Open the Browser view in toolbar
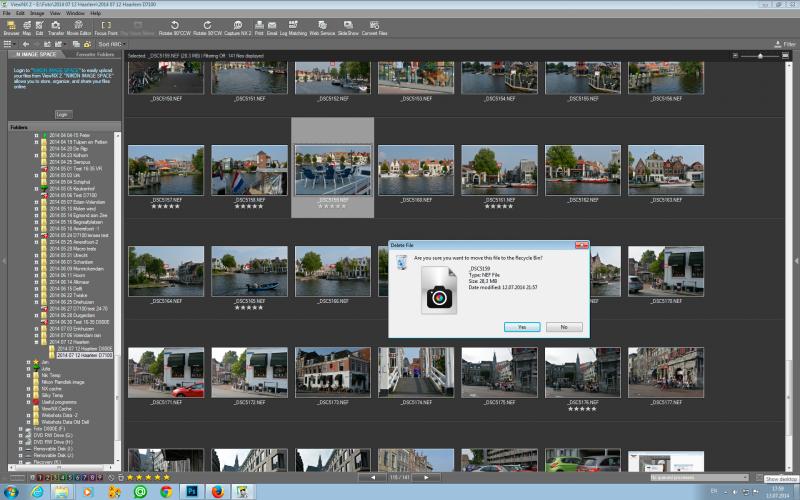 coord(11,28)
